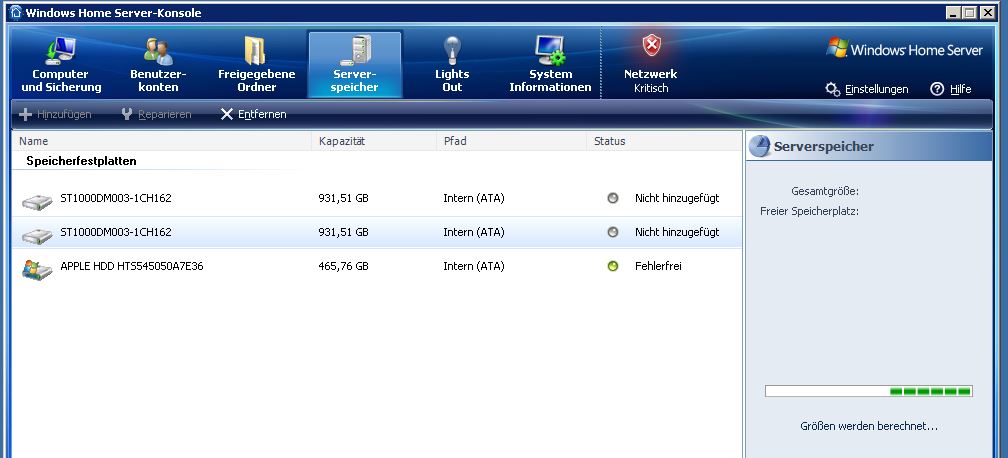Sort by Pfad column header
Image resolution: width=1008 pixels, height=458 pixels.
point(511,141)
